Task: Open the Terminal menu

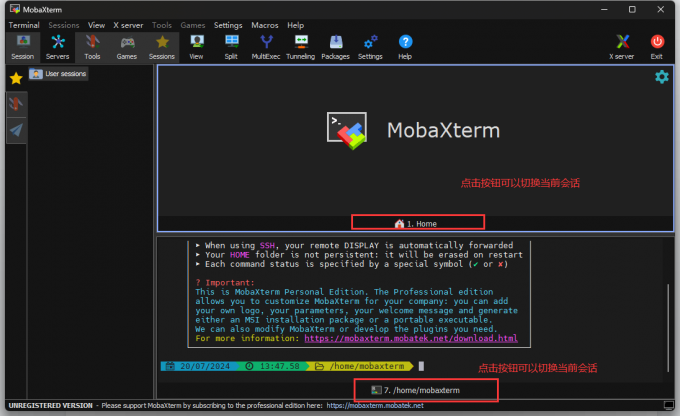Action: [x=24, y=25]
